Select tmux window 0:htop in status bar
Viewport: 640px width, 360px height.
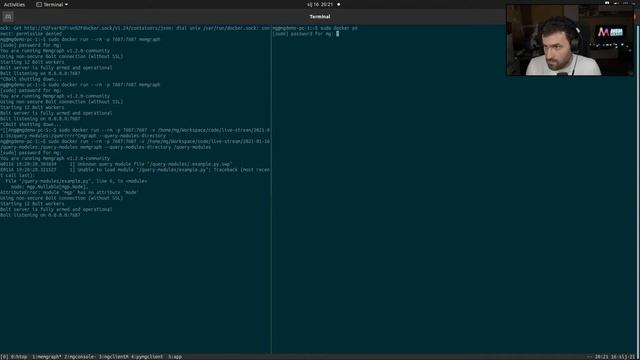click(19, 357)
